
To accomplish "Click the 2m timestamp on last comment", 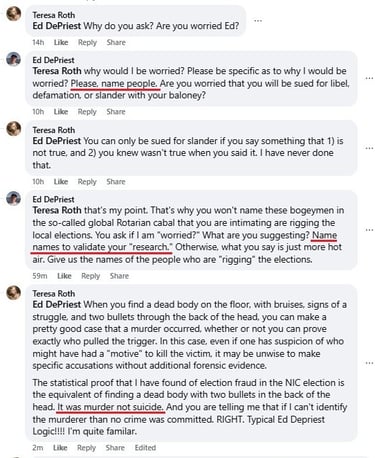I will (38, 448).
